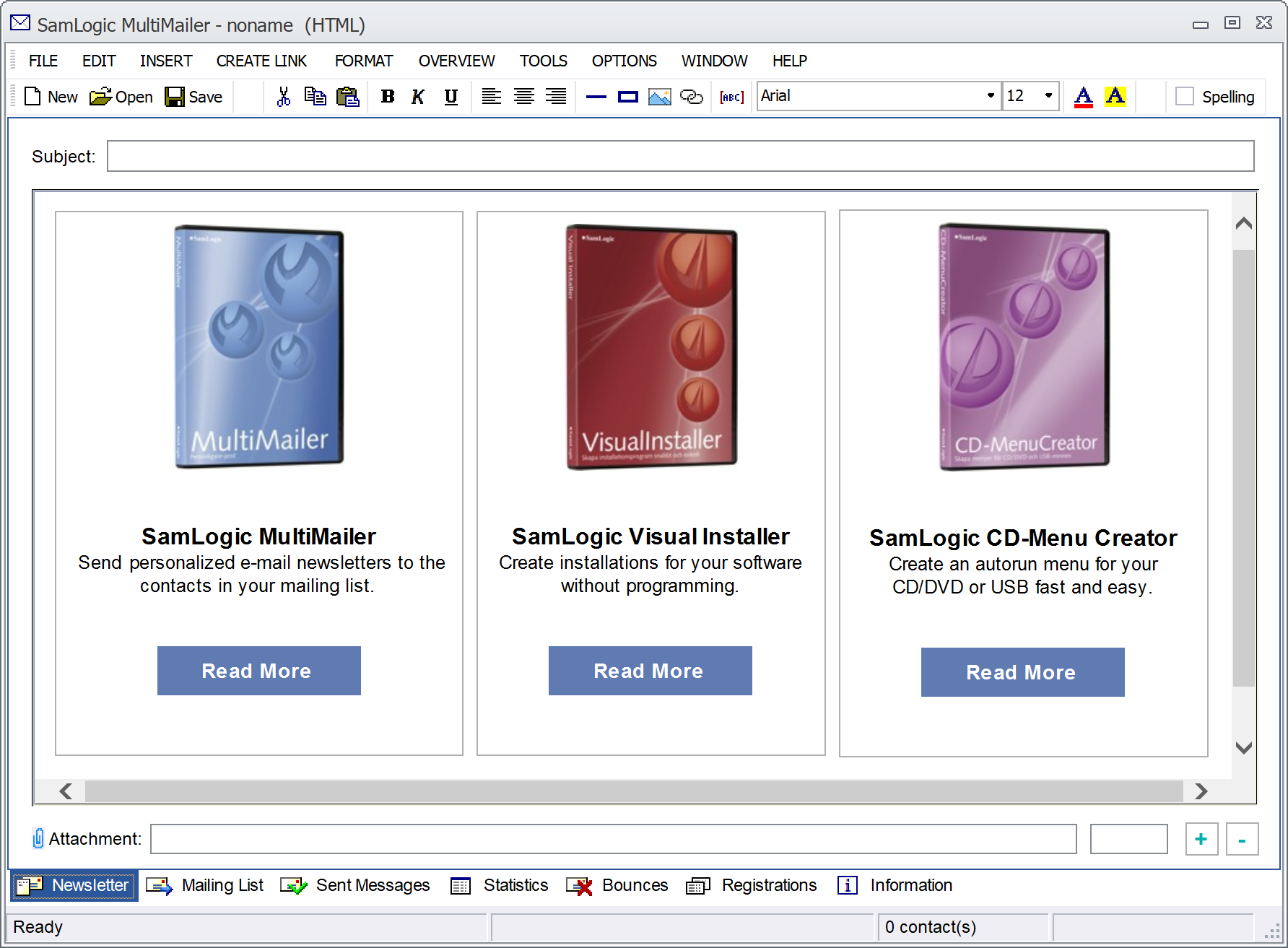Copy selection using the Copy icon
The width and height of the screenshot is (1288, 948).
click(315, 97)
